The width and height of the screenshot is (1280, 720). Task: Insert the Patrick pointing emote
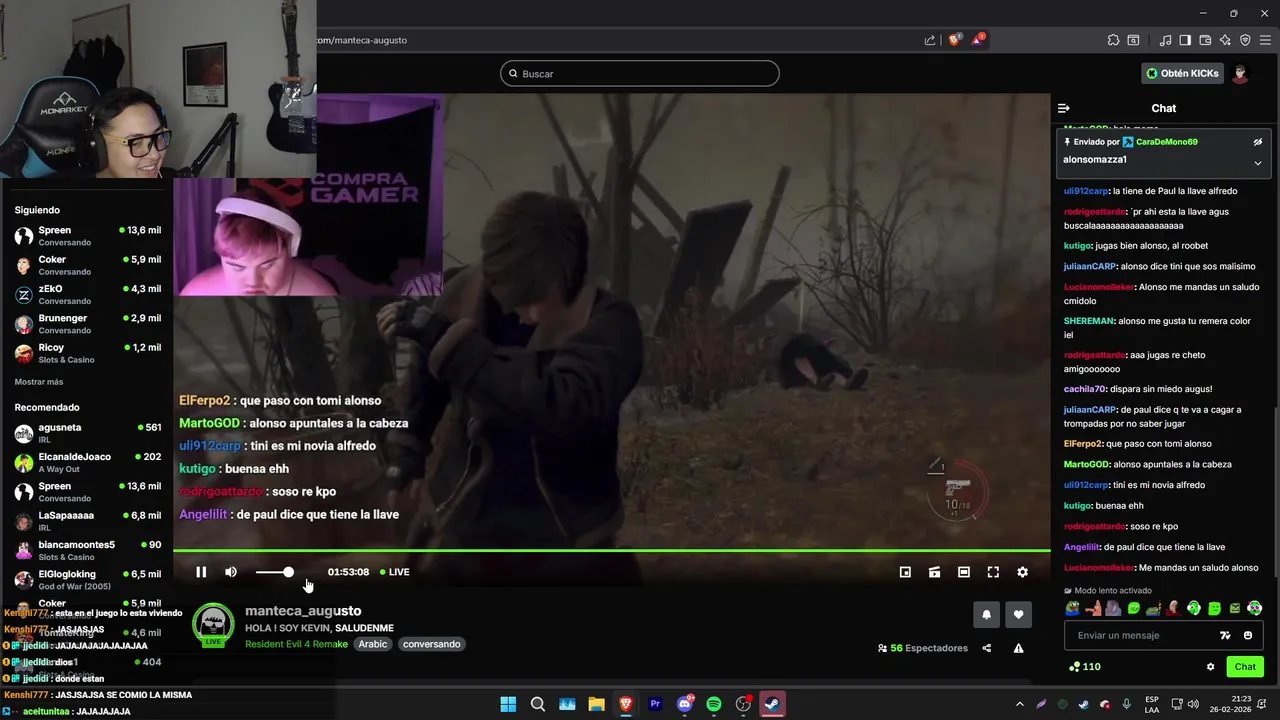1093,608
